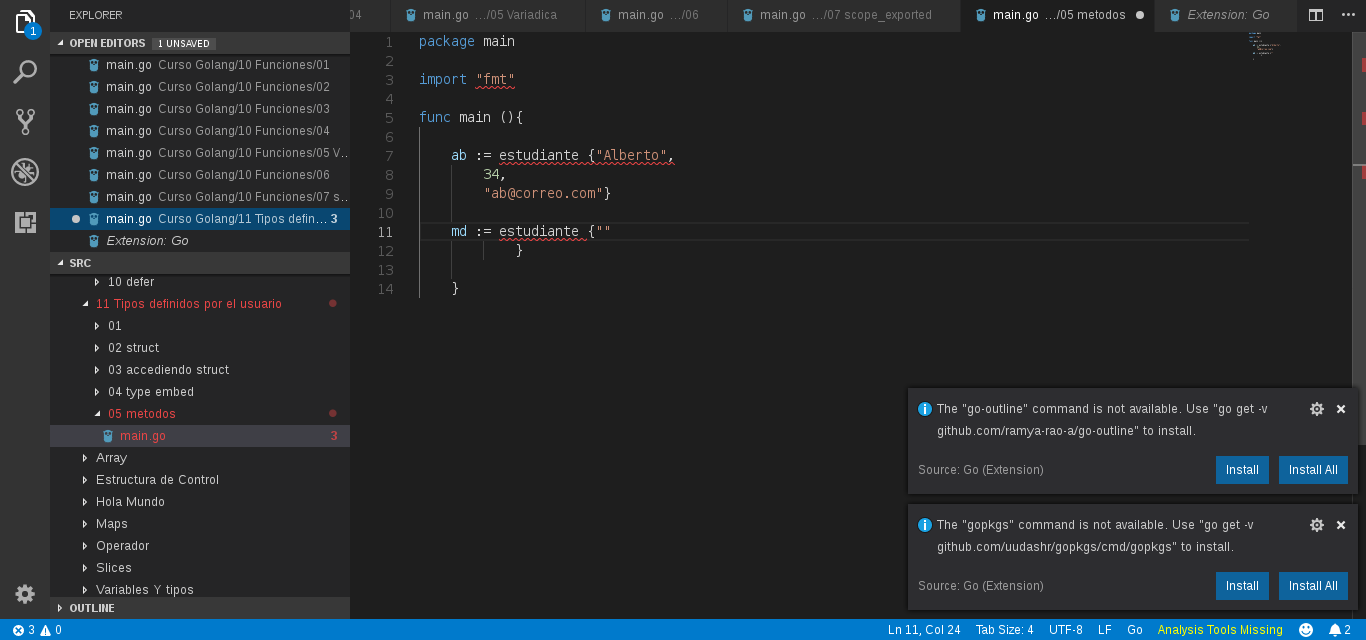Open main.go 10 Funciones/01 in open editors
This screenshot has height=640, width=1366.
[200, 65]
